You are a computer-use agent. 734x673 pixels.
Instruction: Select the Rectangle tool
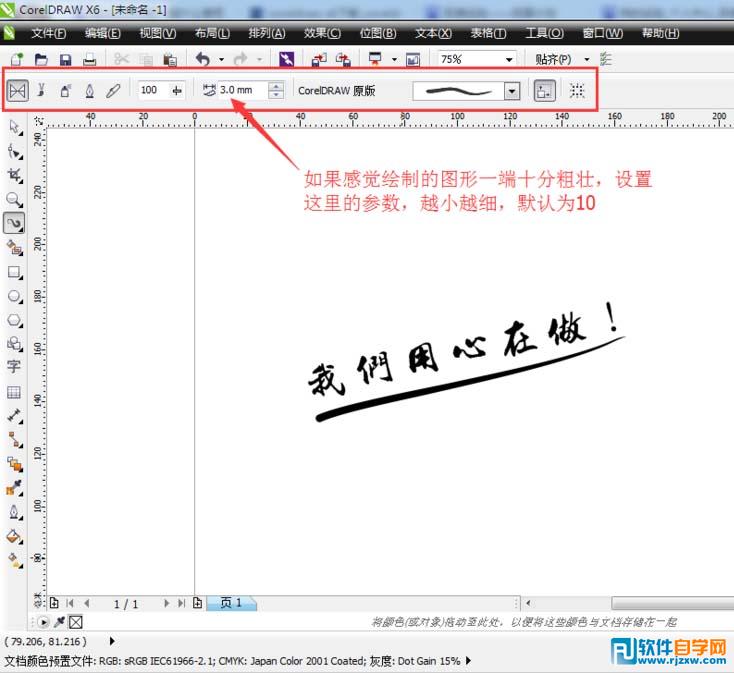(x=15, y=272)
